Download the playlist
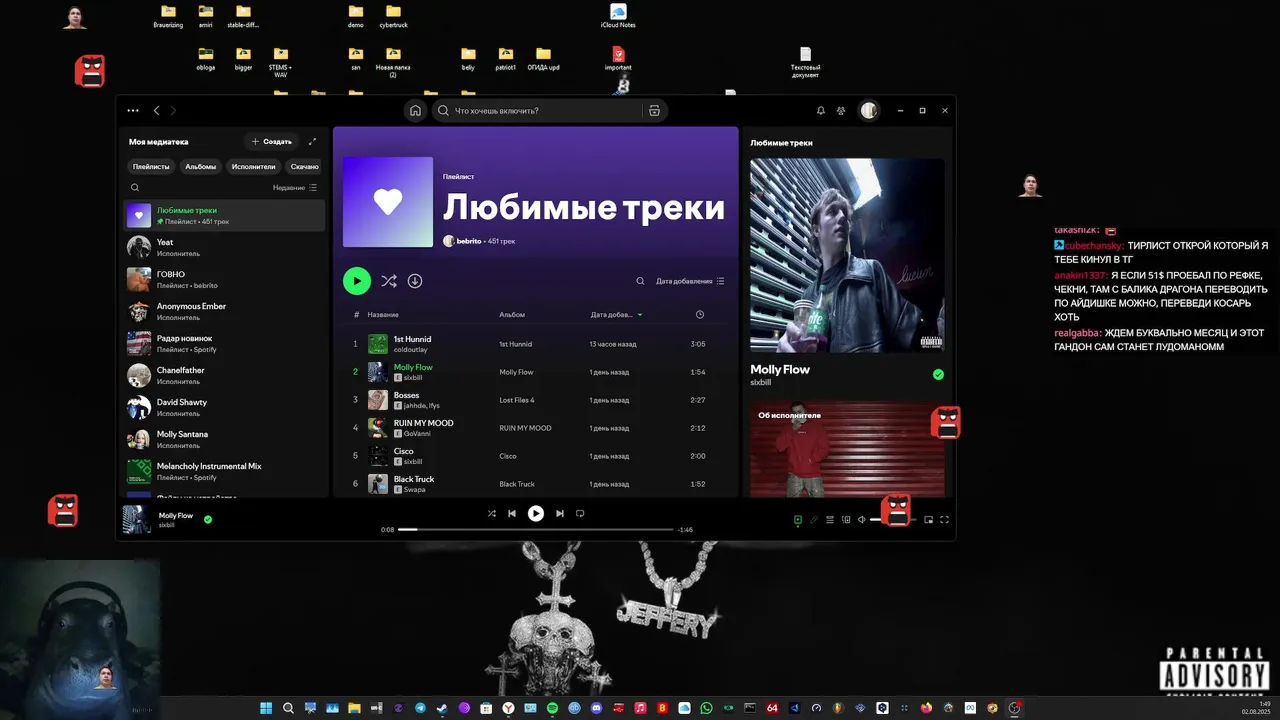The height and width of the screenshot is (720, 1280). (x=415, y=281)
